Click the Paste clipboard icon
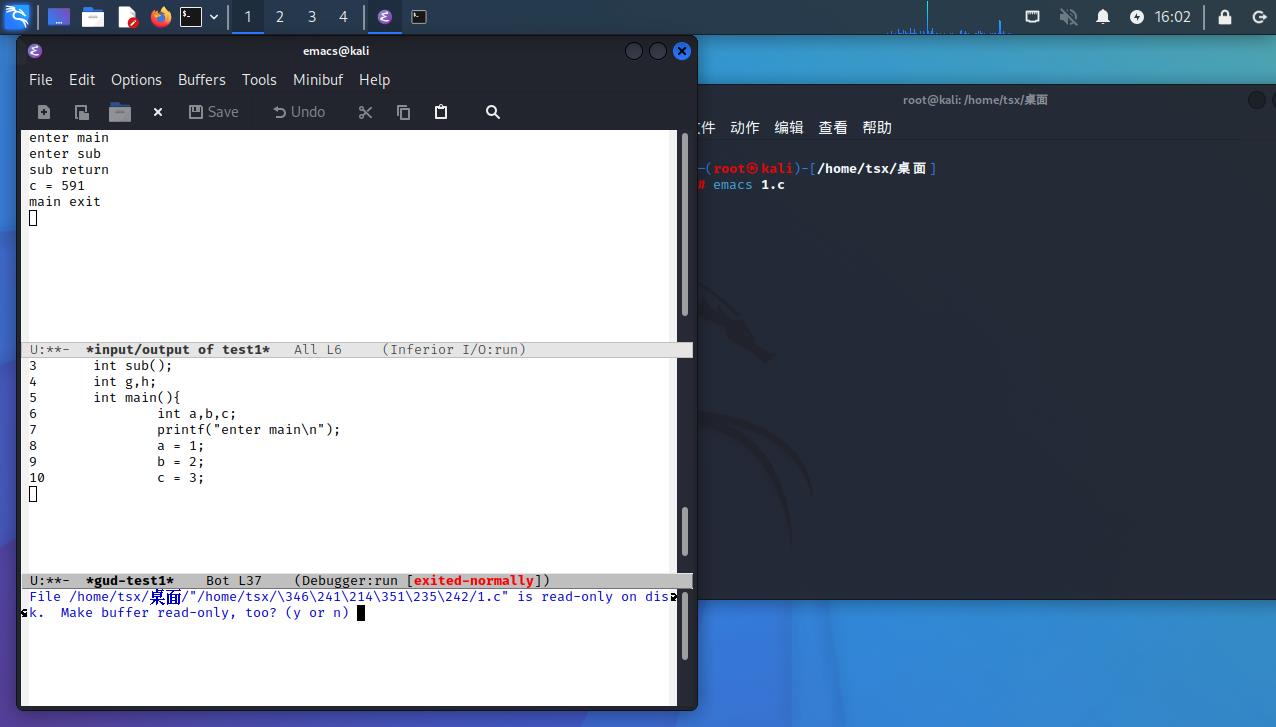1276x727 pixels. [x=441, y=112]
